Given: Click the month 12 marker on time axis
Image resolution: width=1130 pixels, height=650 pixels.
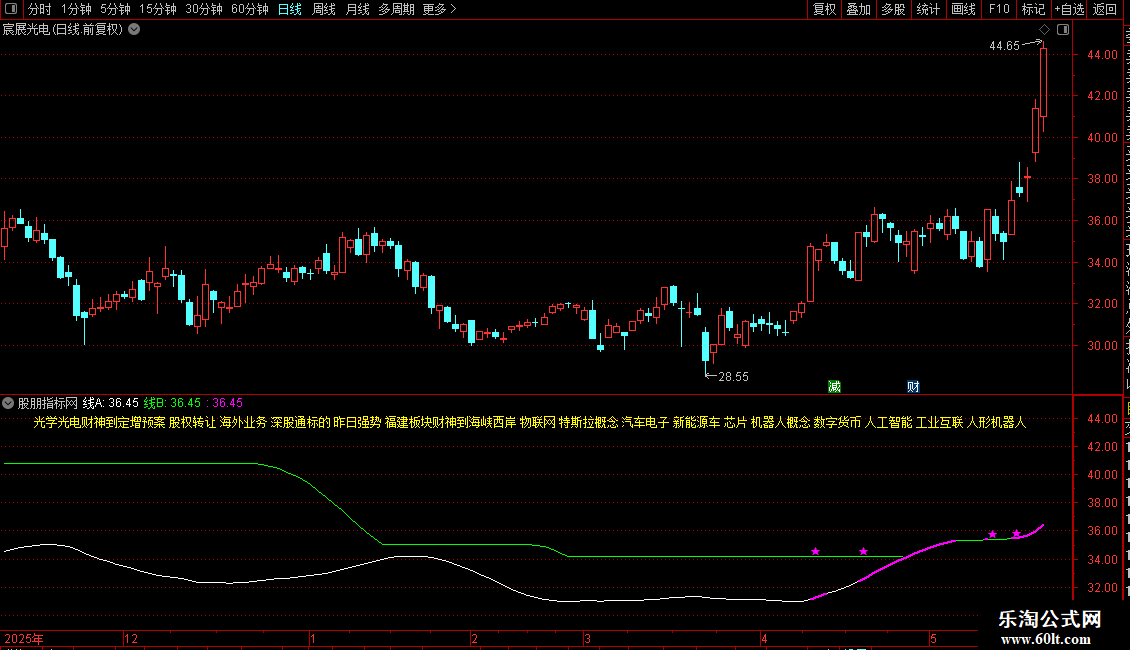Looking at the screenshot, I should pos(130,638).
